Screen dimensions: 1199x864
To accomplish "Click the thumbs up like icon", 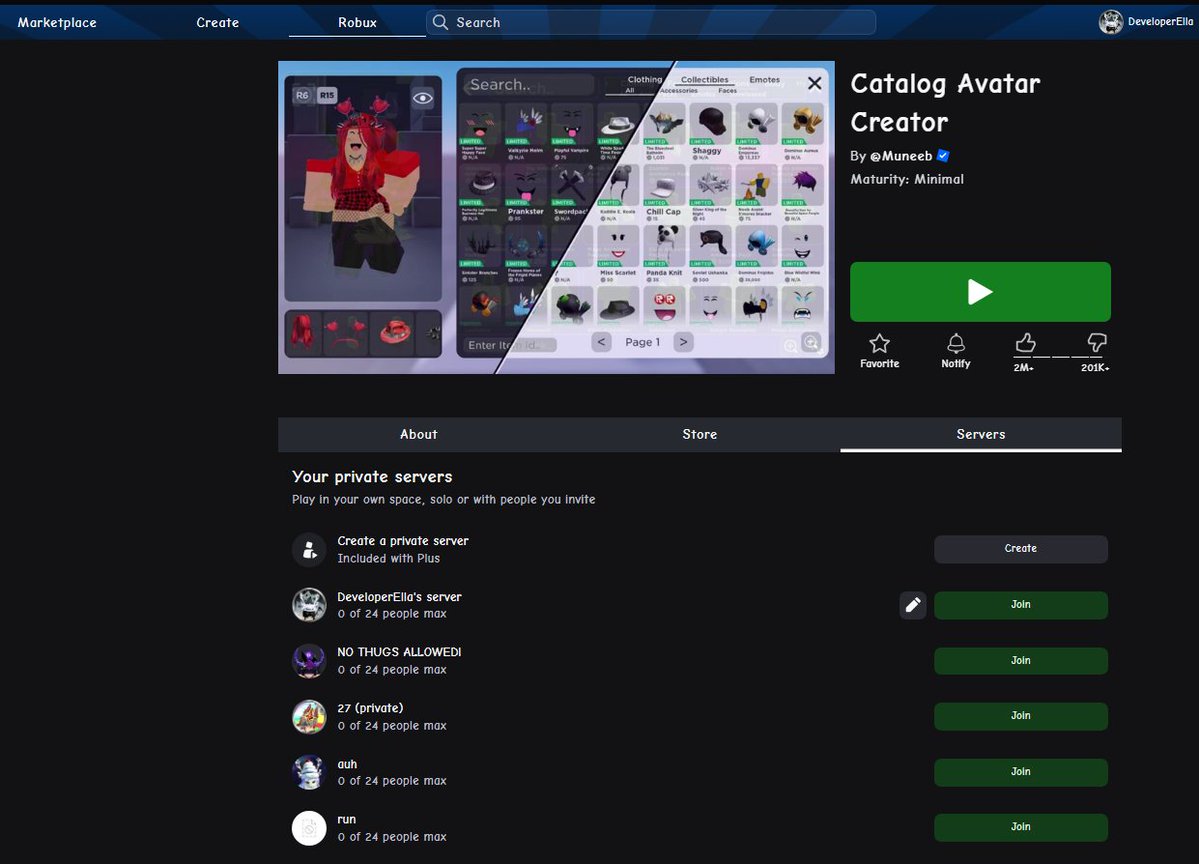I will 1025,343.
